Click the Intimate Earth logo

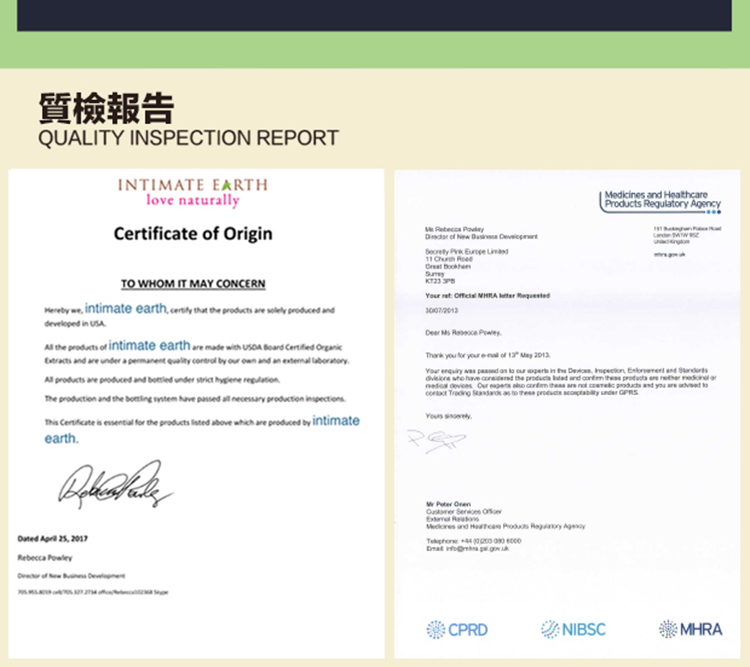tap(193, 192)
